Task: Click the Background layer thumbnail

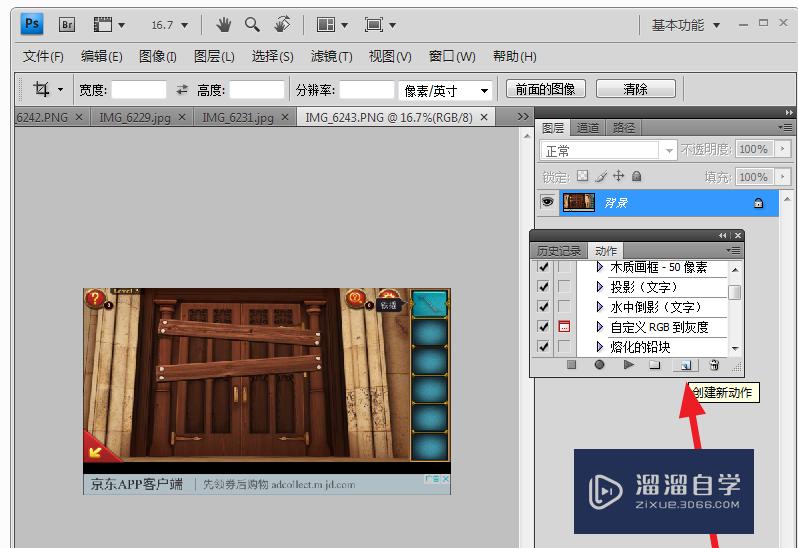Action: coord(579,203)
